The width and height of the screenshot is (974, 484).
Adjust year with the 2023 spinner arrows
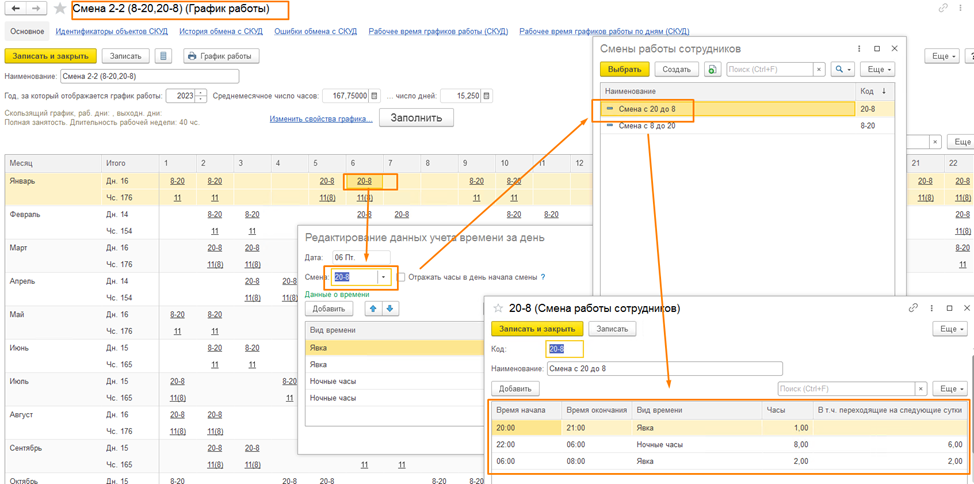click(x=201, y=96)
